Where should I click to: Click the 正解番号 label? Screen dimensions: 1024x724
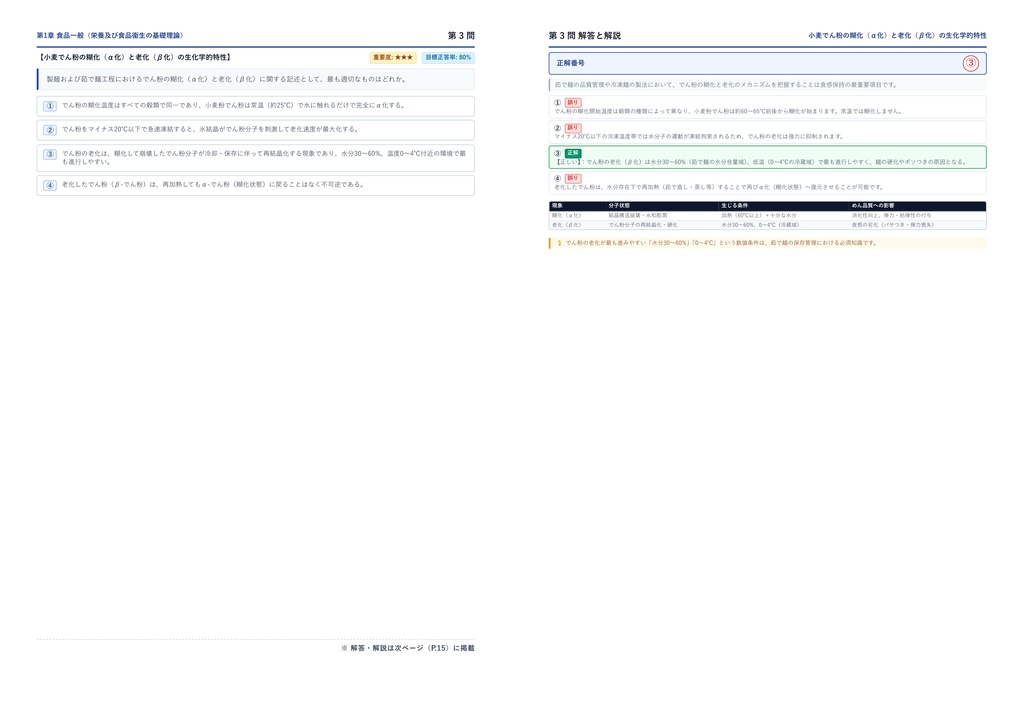point(571,63)
